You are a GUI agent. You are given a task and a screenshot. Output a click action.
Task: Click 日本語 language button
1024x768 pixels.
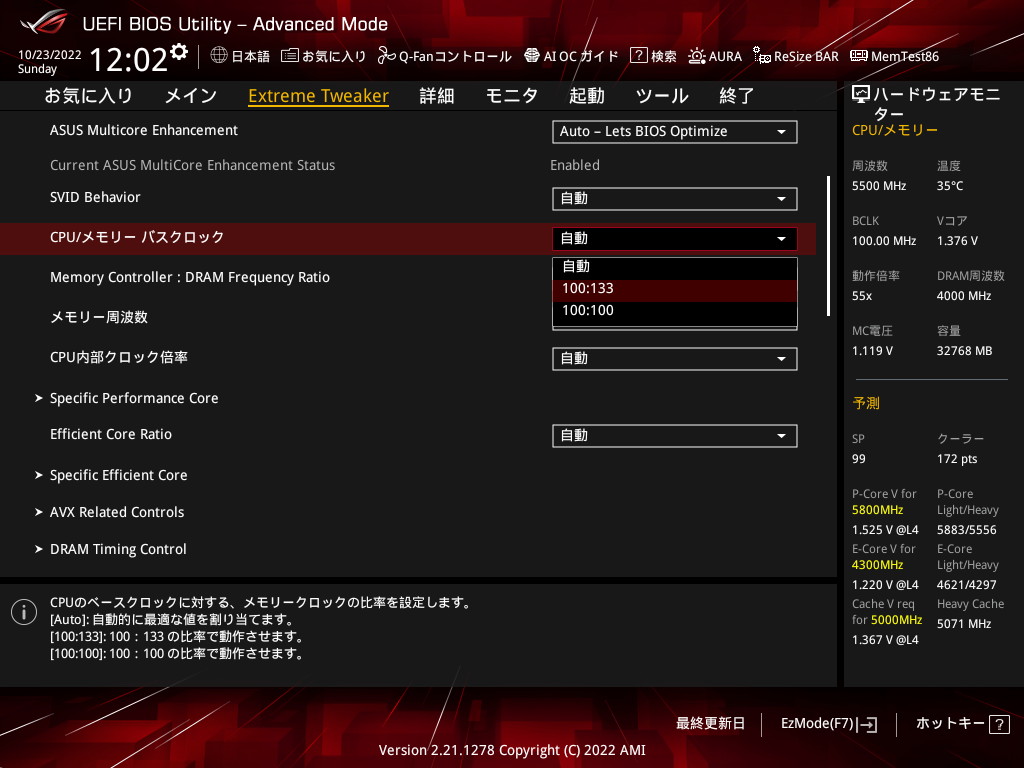pos(240,56)
